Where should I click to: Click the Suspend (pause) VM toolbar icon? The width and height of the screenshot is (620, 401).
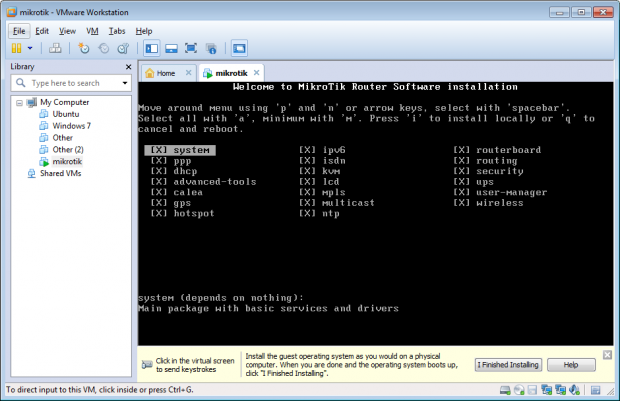click(x=17, y=48)
